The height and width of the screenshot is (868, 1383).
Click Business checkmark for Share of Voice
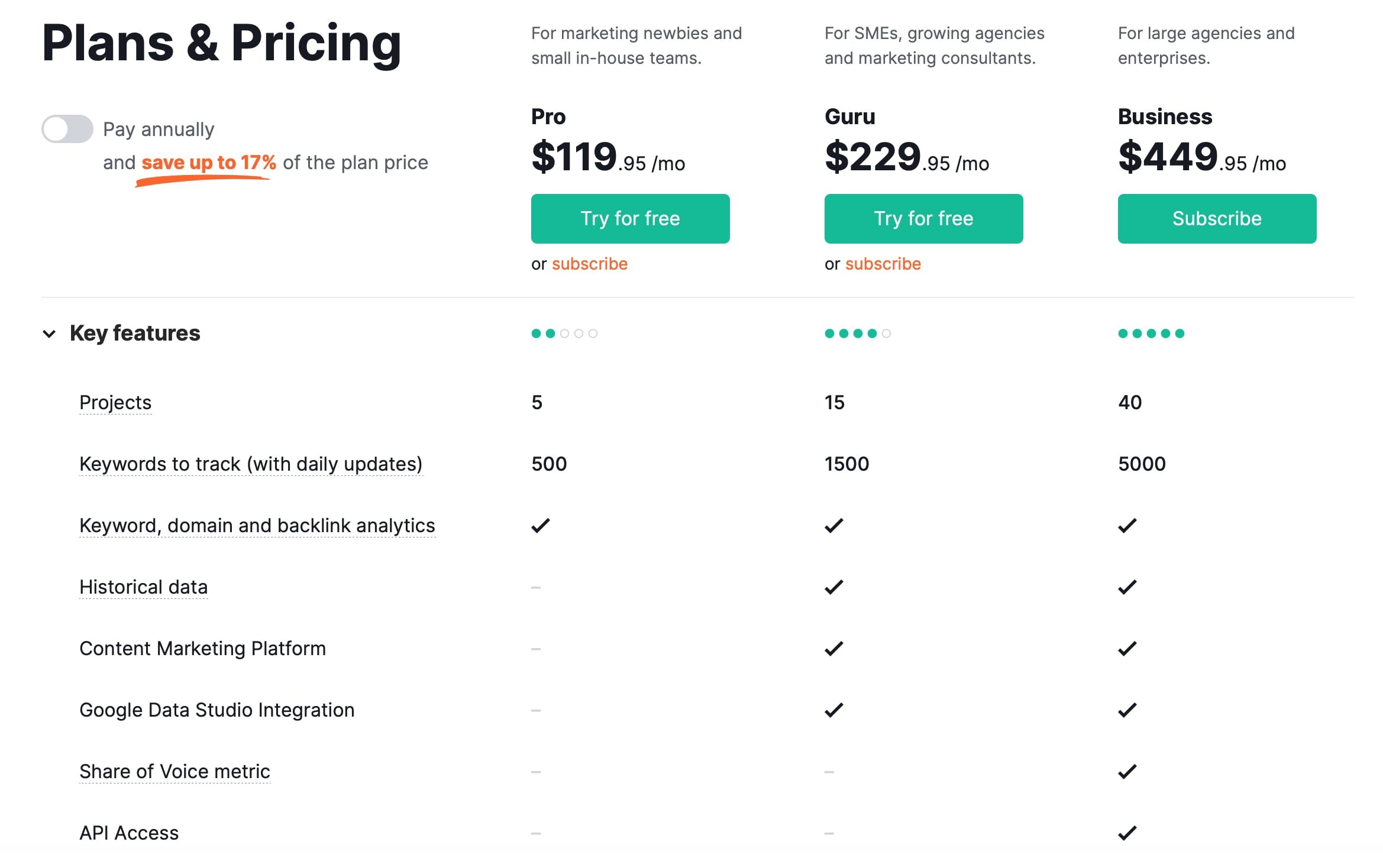point(1127,772)
